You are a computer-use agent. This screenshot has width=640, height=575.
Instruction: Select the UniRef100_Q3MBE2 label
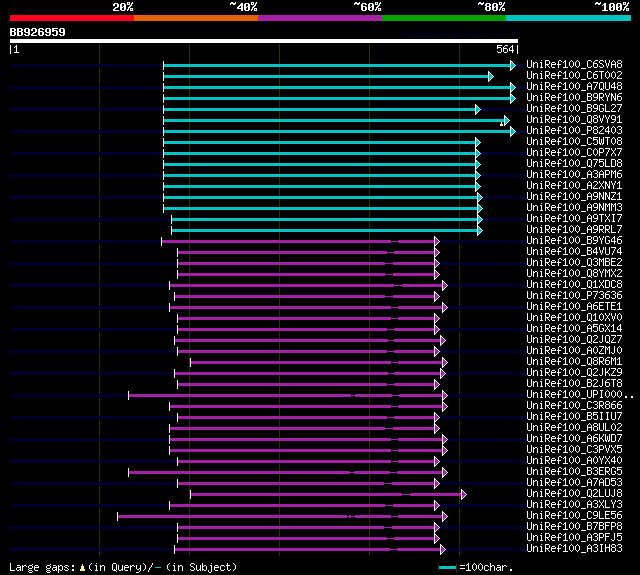pos(574,263)
